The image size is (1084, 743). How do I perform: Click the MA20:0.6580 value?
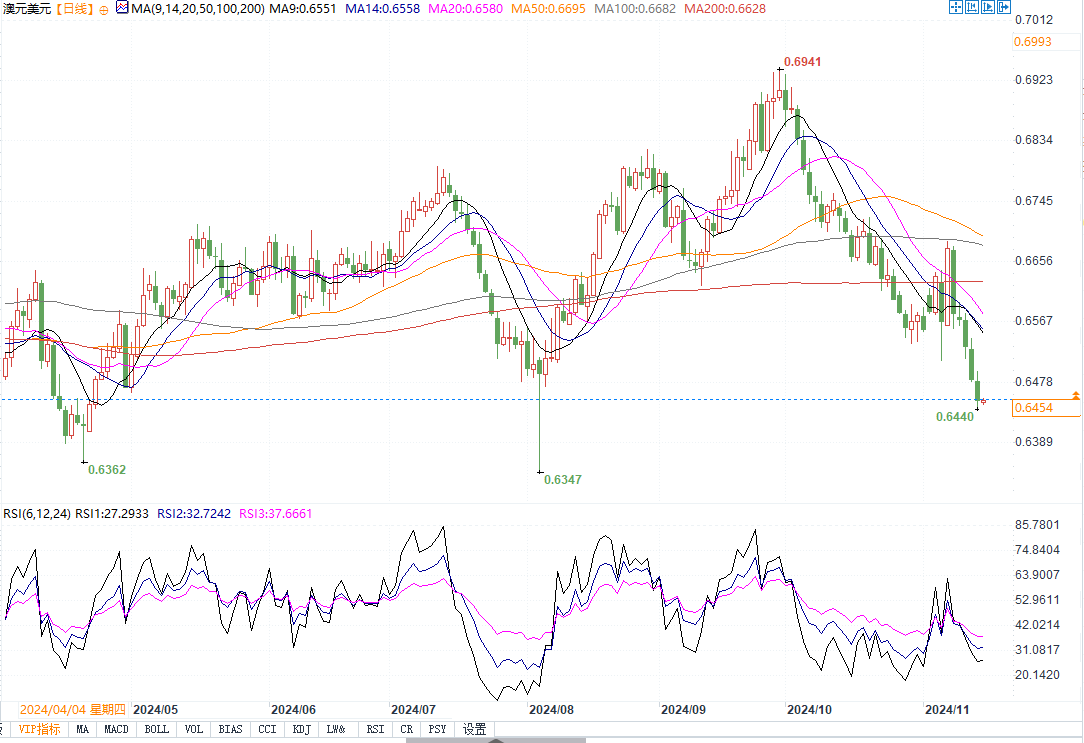point(465,9)
